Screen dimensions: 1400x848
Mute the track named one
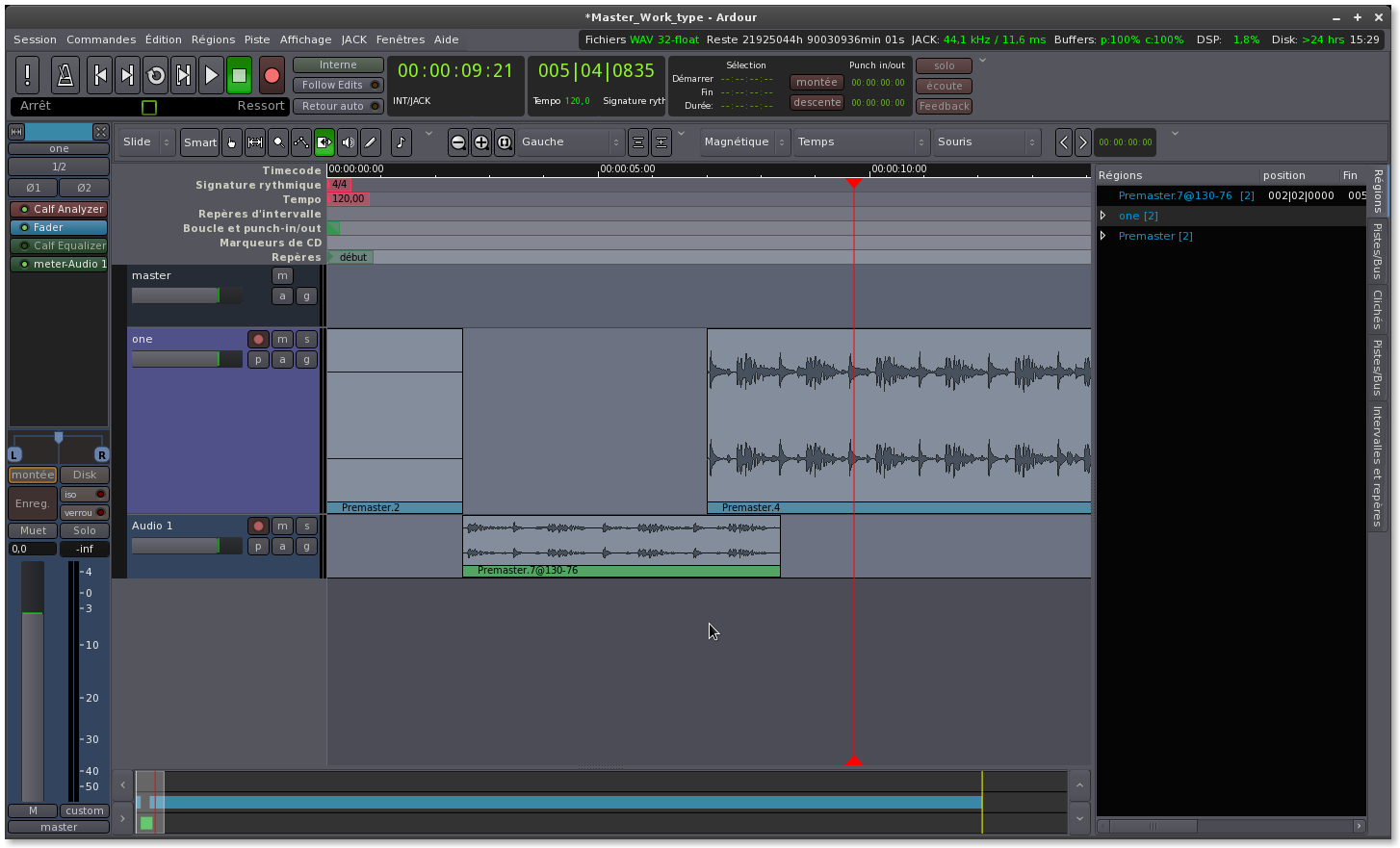(x=282, y=339)
